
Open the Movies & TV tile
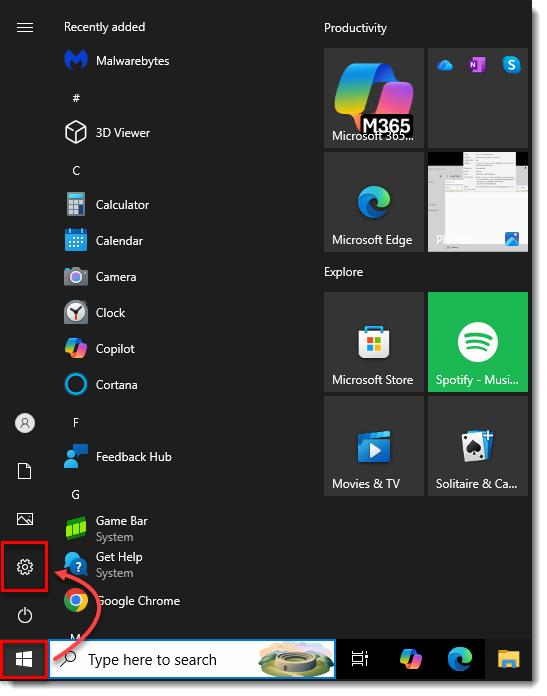(x=374, y=446)
